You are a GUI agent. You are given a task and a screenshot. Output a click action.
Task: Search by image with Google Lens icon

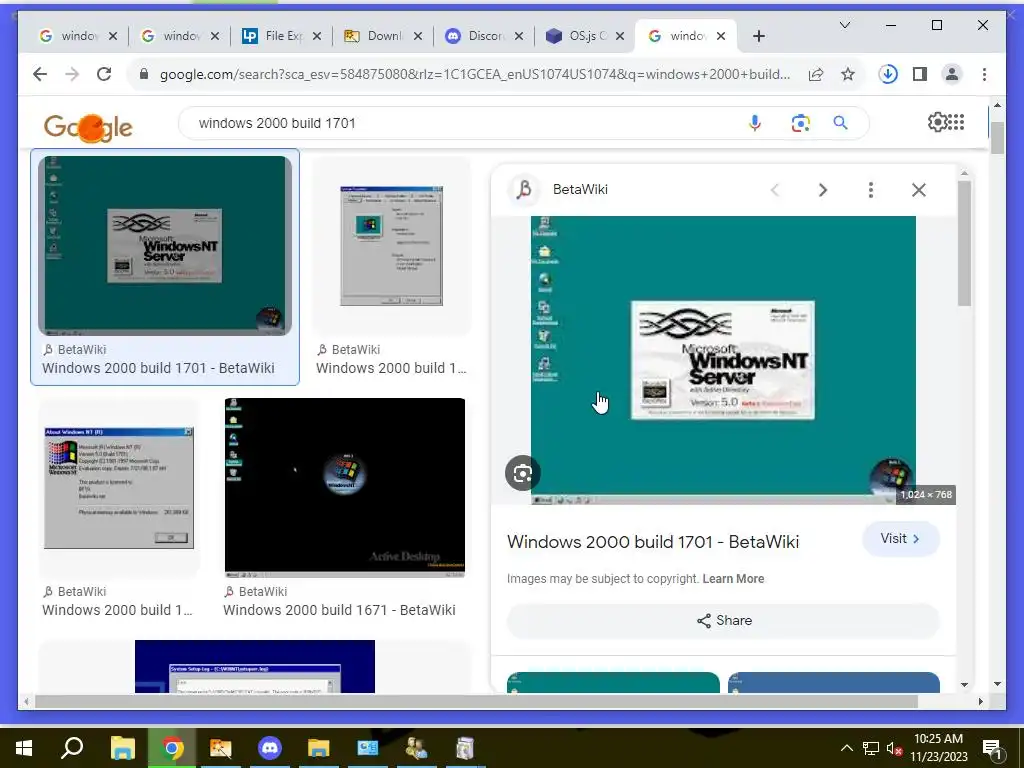pos(800,123)
